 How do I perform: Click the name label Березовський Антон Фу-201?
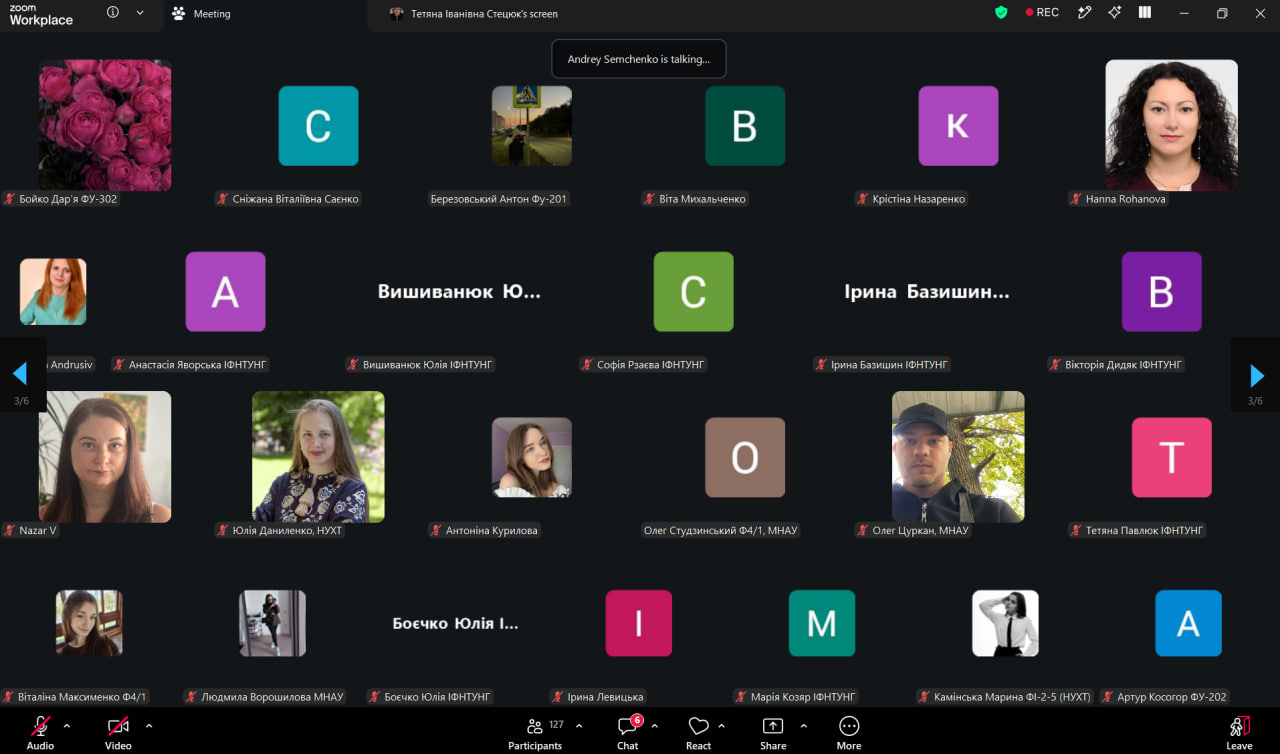[x=498, y=199]
